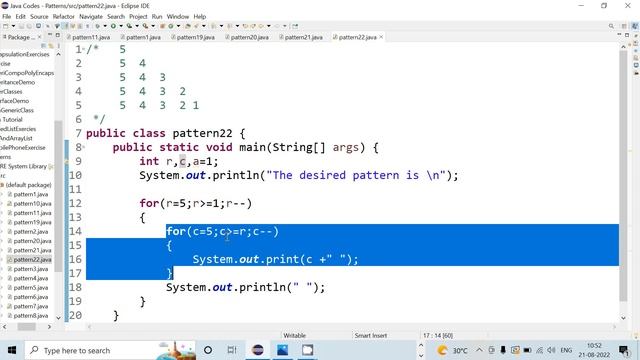This screenshot has height=360, width=640.
Task: Open the Windows Start menu
Action: tap(12, 350)
